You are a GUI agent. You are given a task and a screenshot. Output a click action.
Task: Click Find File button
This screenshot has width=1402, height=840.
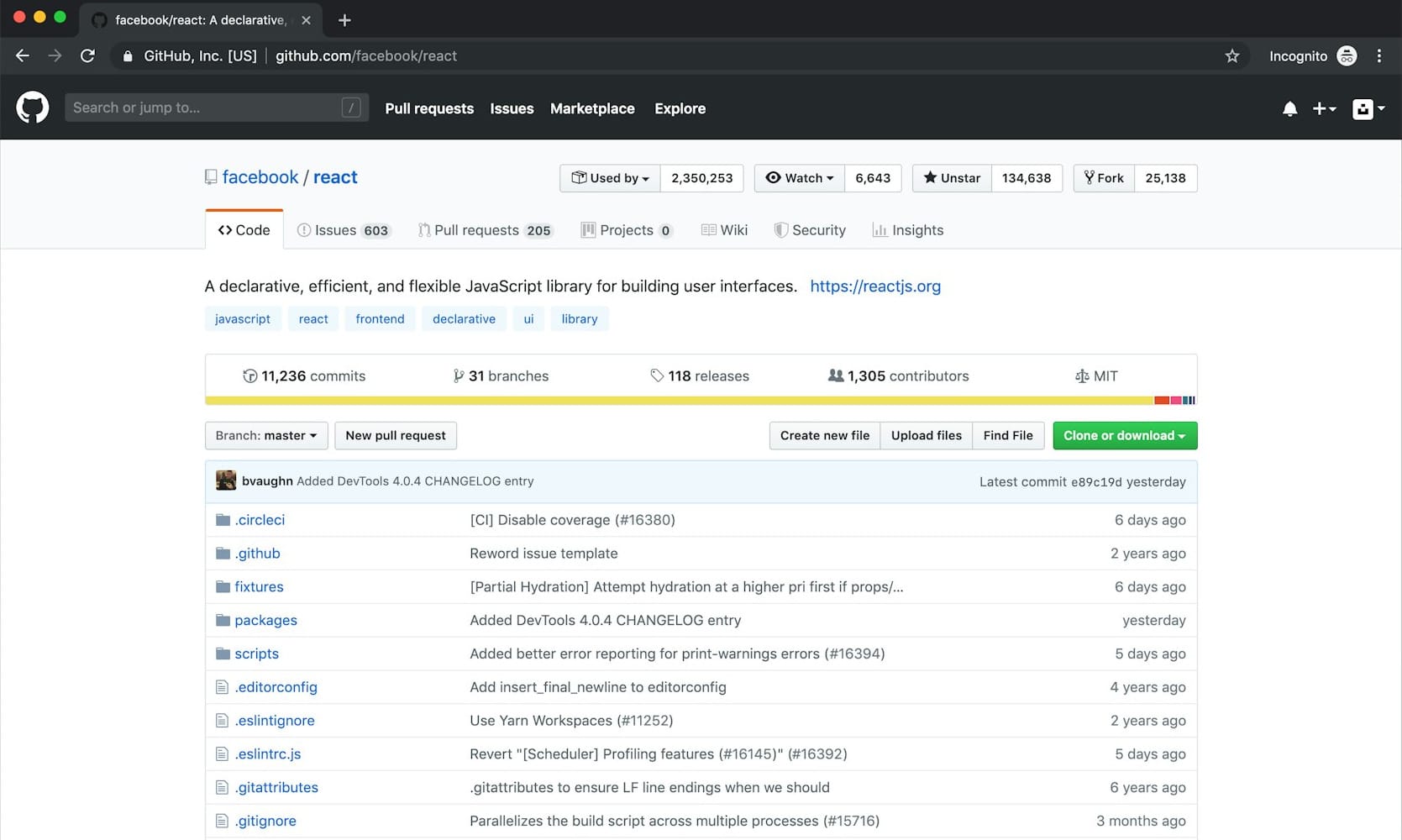click(1008, 435)
